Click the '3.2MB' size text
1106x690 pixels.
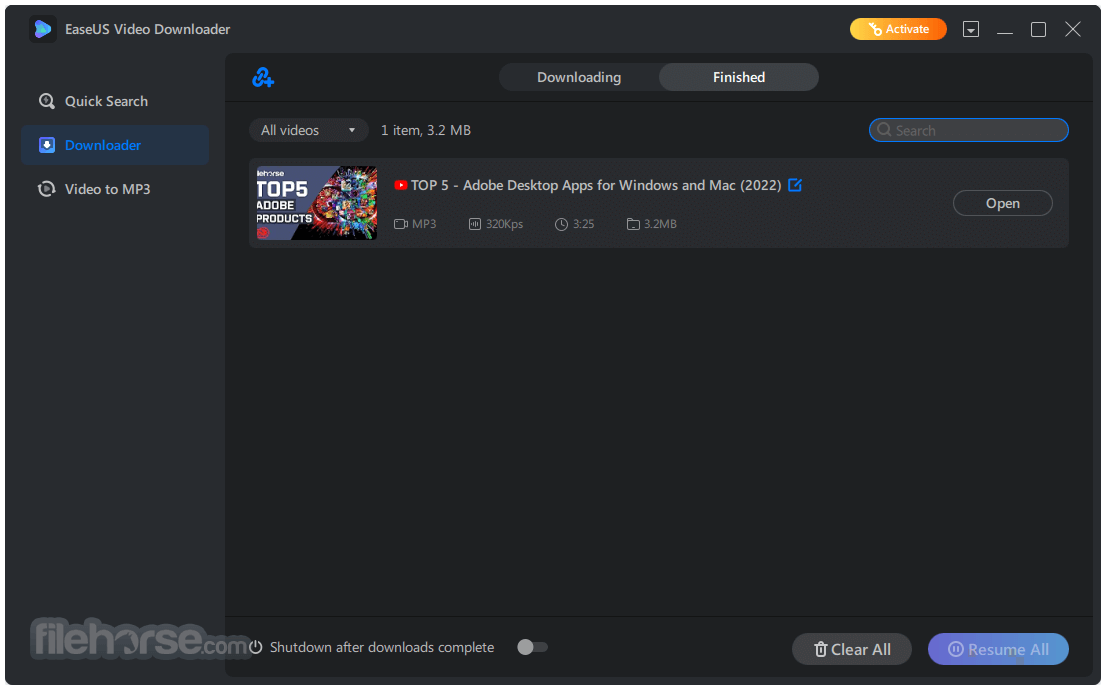[x=660, y=224]
